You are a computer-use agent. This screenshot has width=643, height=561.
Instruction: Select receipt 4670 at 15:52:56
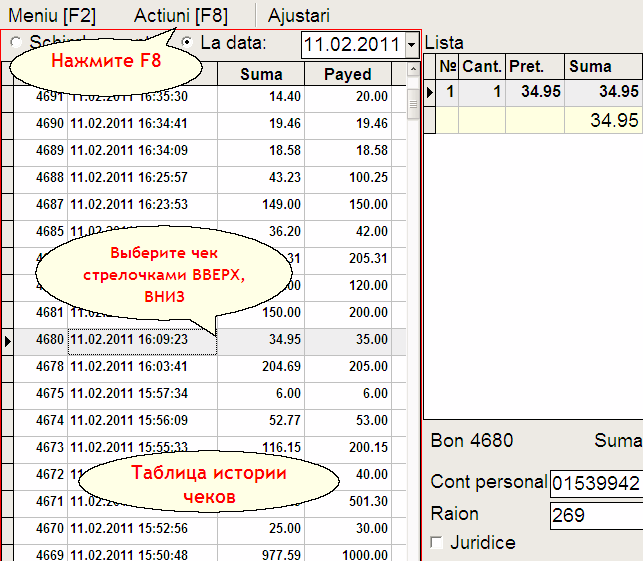coord(203,529)
